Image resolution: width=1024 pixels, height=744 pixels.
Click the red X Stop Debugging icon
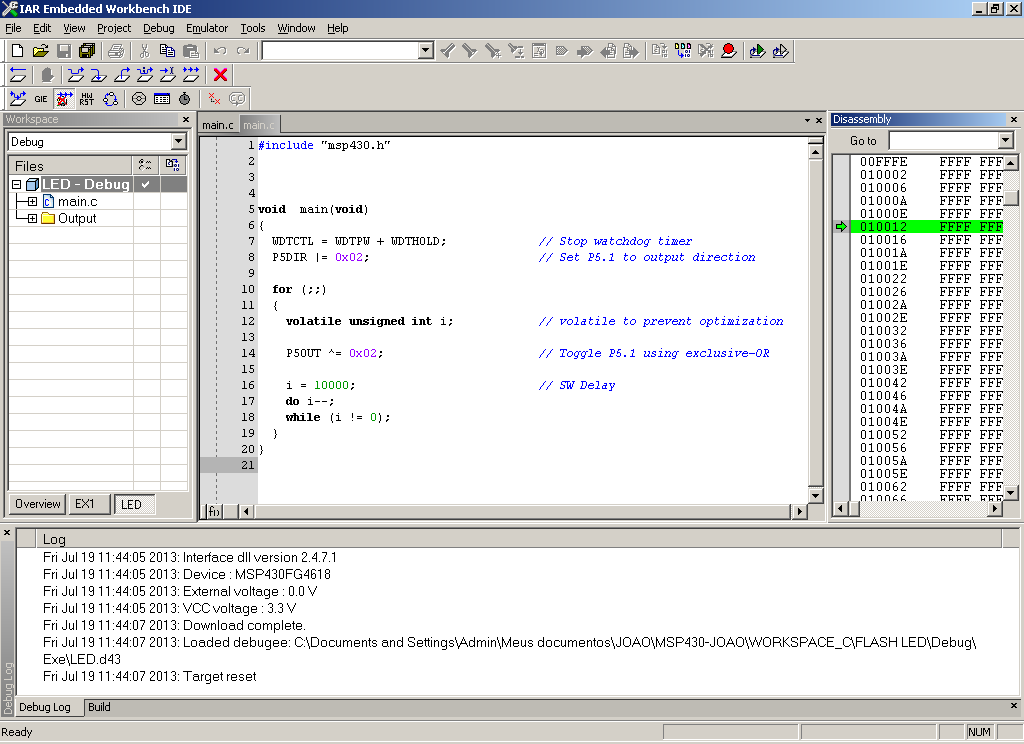pyautogui.click(x=221, y=75)
